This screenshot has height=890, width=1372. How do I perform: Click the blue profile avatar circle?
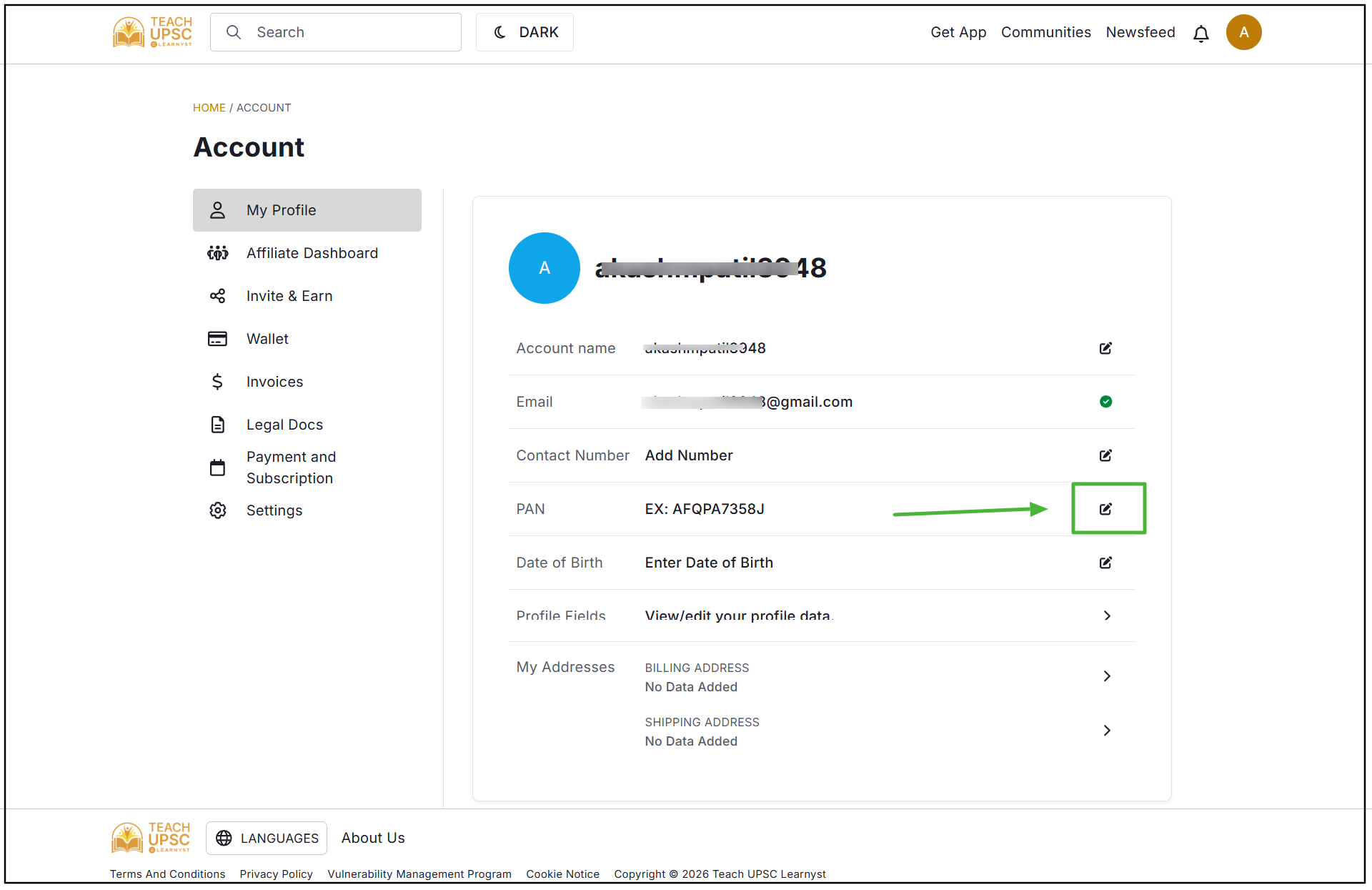click(545, 268)
